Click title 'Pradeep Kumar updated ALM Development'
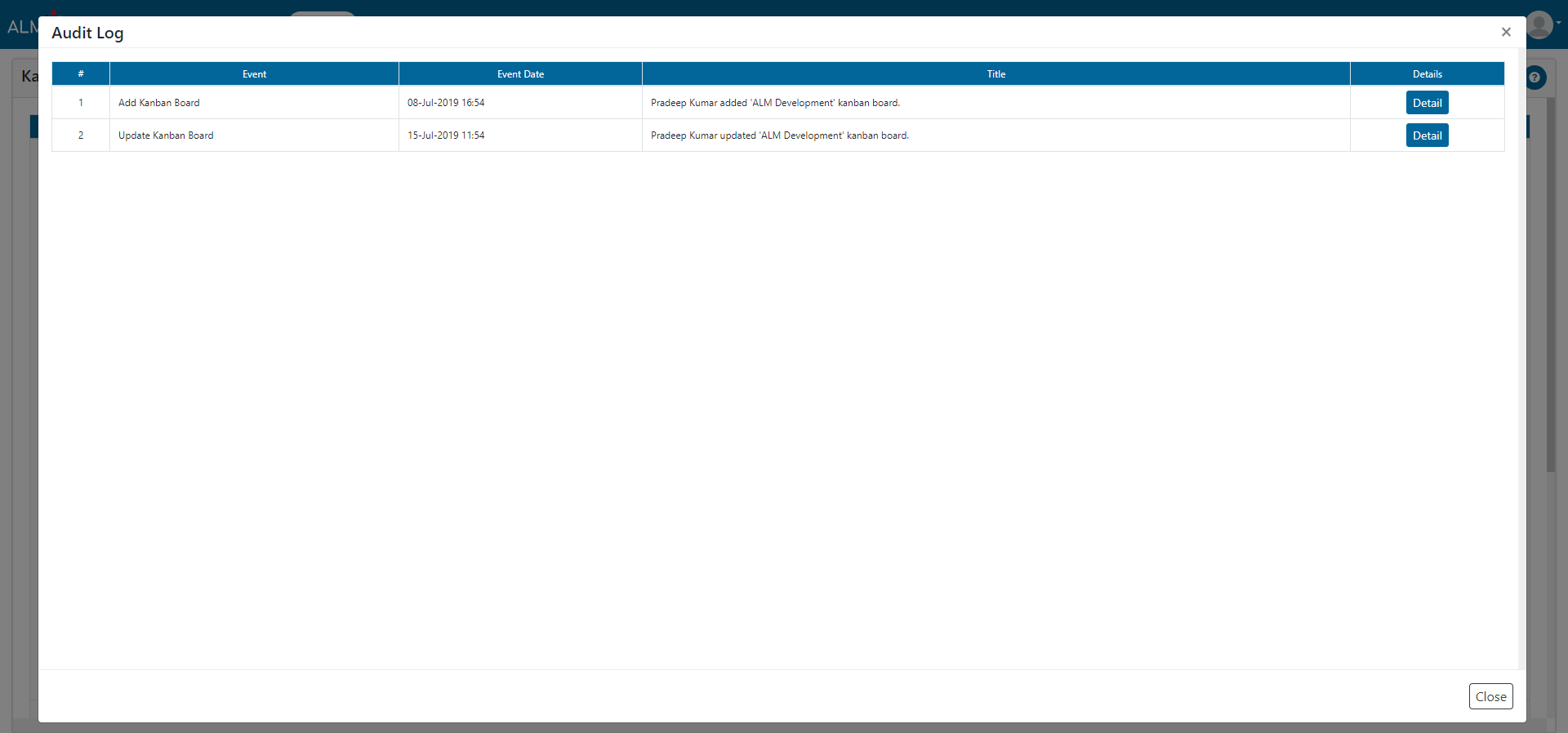The height and width of the screenshot is (733, 1568). tap(779, 135)
